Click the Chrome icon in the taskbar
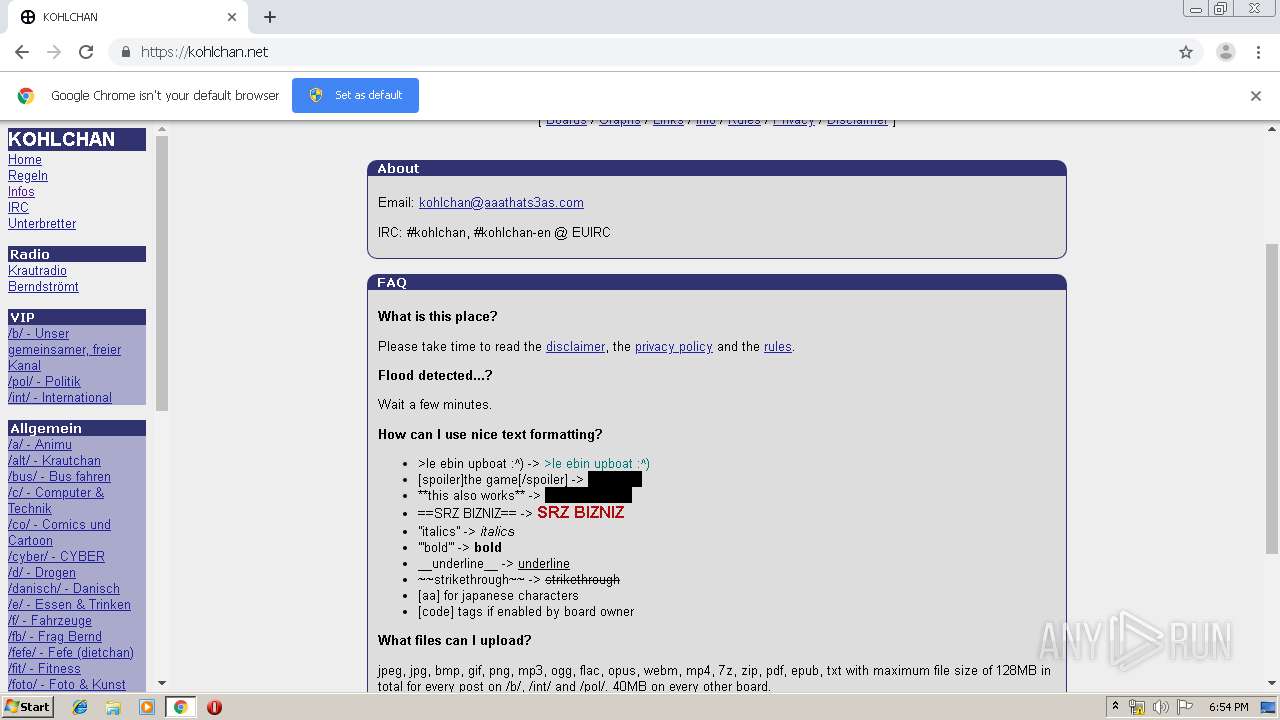1280x720 pixels. coord(180,707)
